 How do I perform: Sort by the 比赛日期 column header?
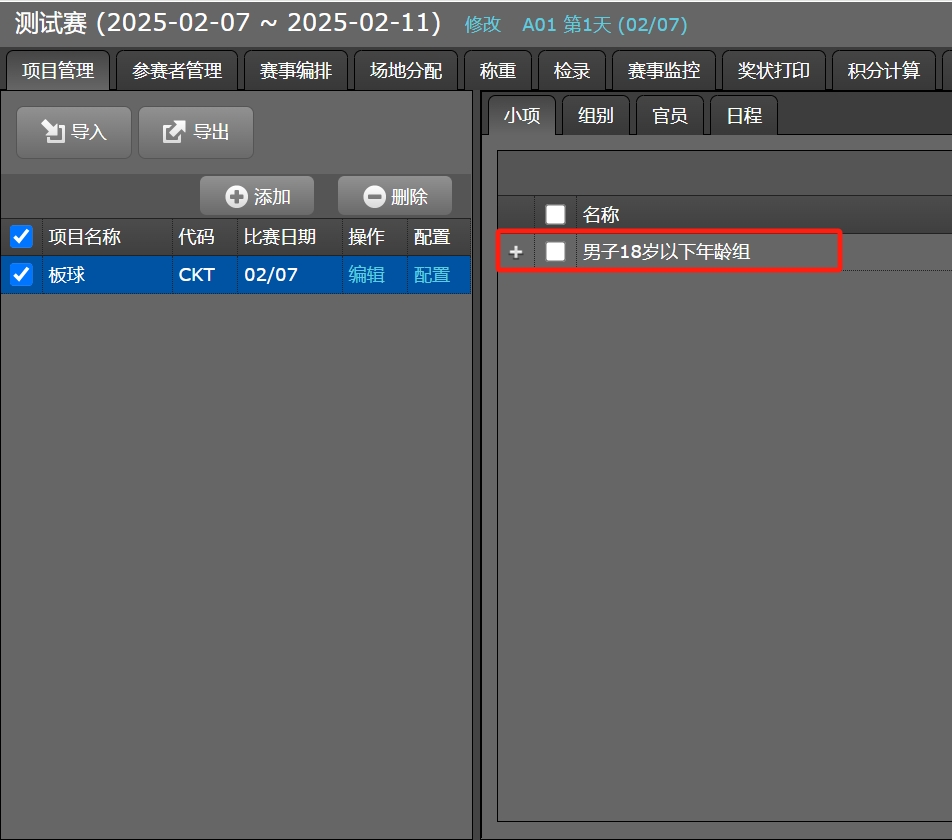279,237
